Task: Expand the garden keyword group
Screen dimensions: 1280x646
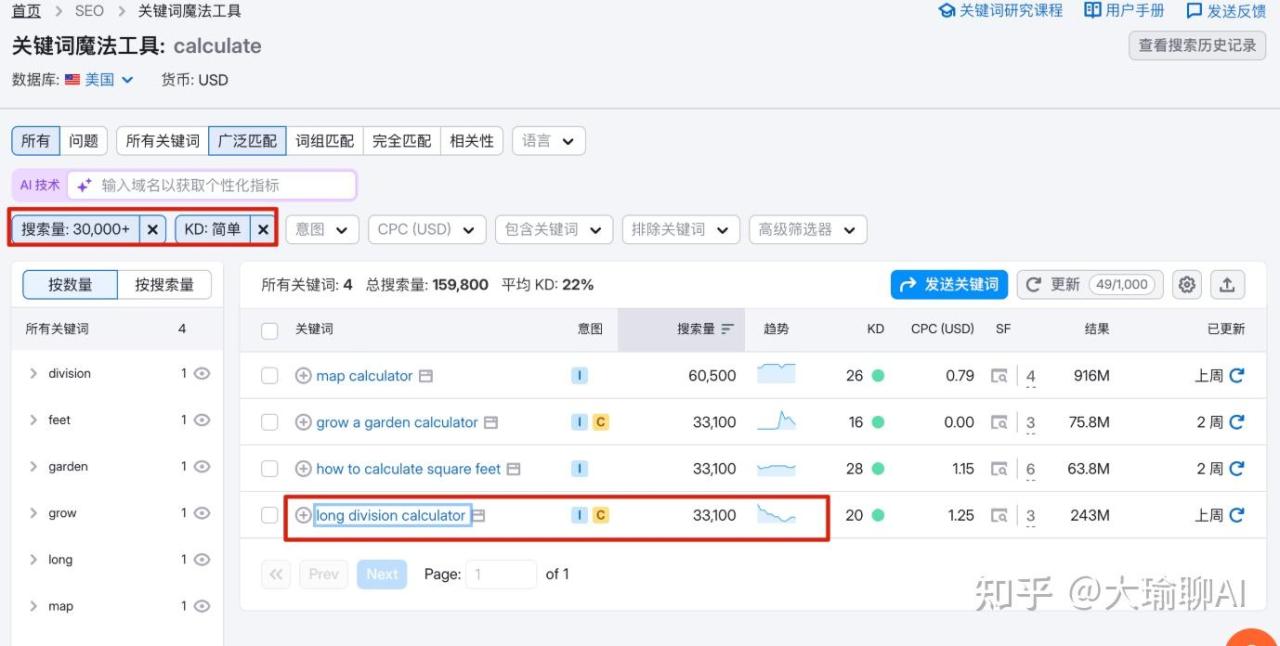Action: pyautogui.click(x=33, y=467)
